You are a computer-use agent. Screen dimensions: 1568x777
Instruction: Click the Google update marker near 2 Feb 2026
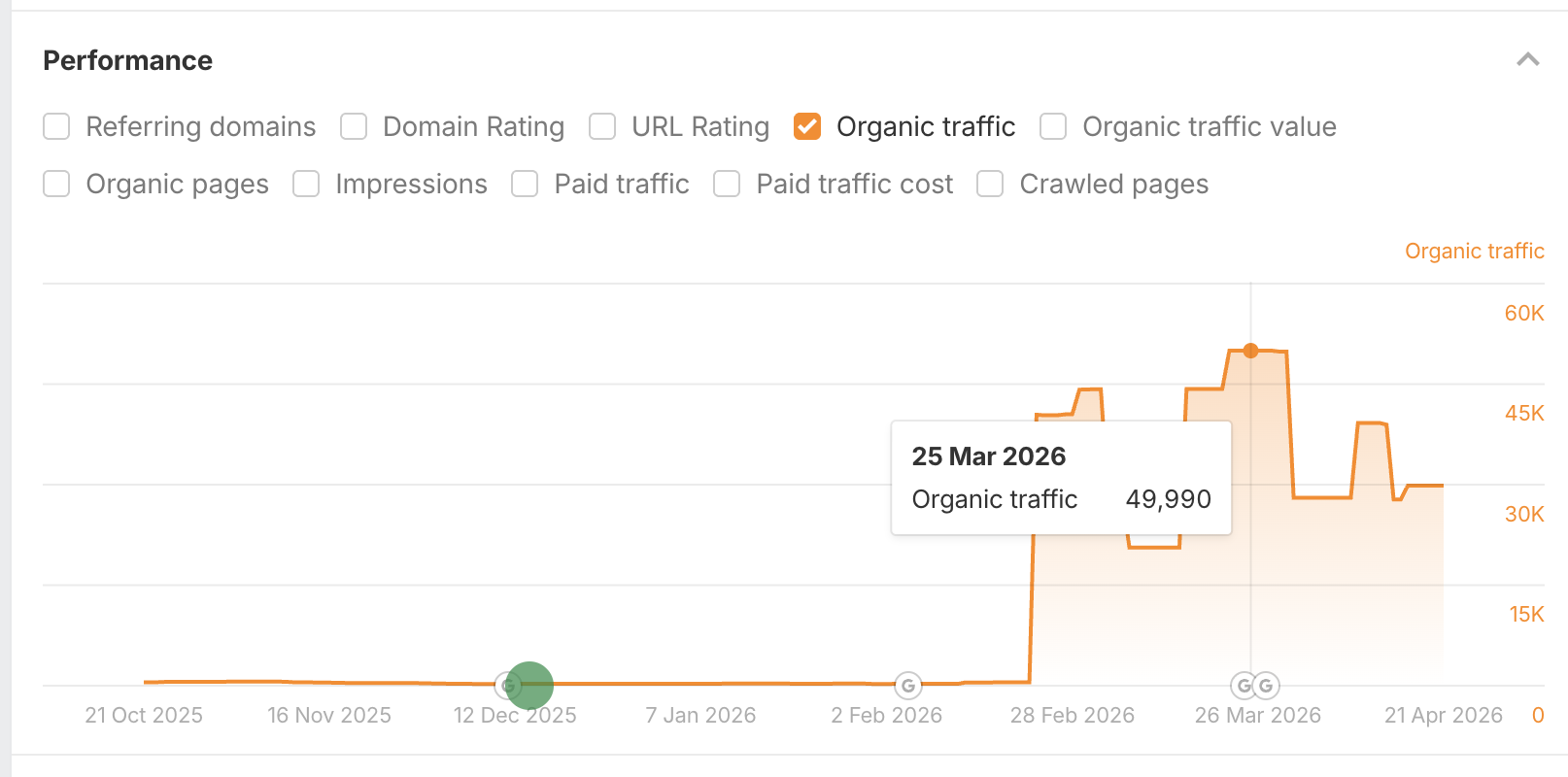(907, 686)
